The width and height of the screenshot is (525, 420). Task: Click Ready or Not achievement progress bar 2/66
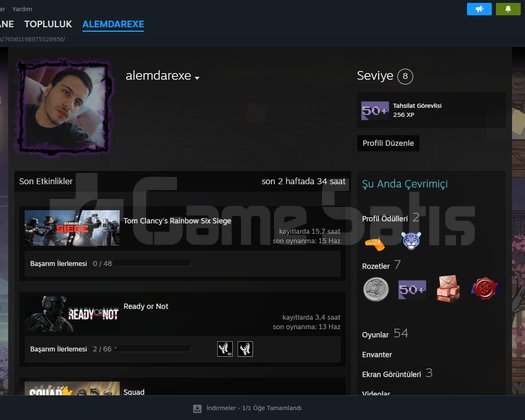(x=152, y=349)
